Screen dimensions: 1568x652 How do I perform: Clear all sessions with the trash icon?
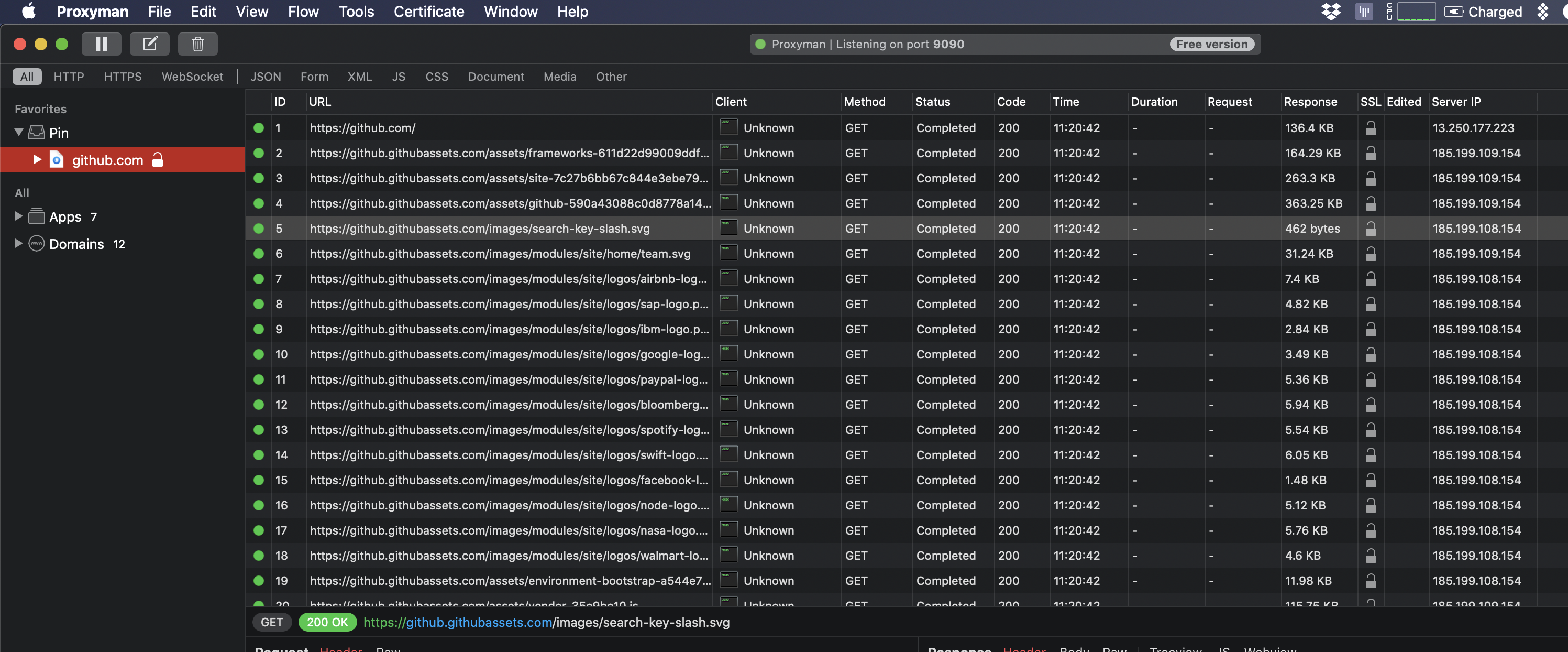pyautogui.click(x=197, y=44)
